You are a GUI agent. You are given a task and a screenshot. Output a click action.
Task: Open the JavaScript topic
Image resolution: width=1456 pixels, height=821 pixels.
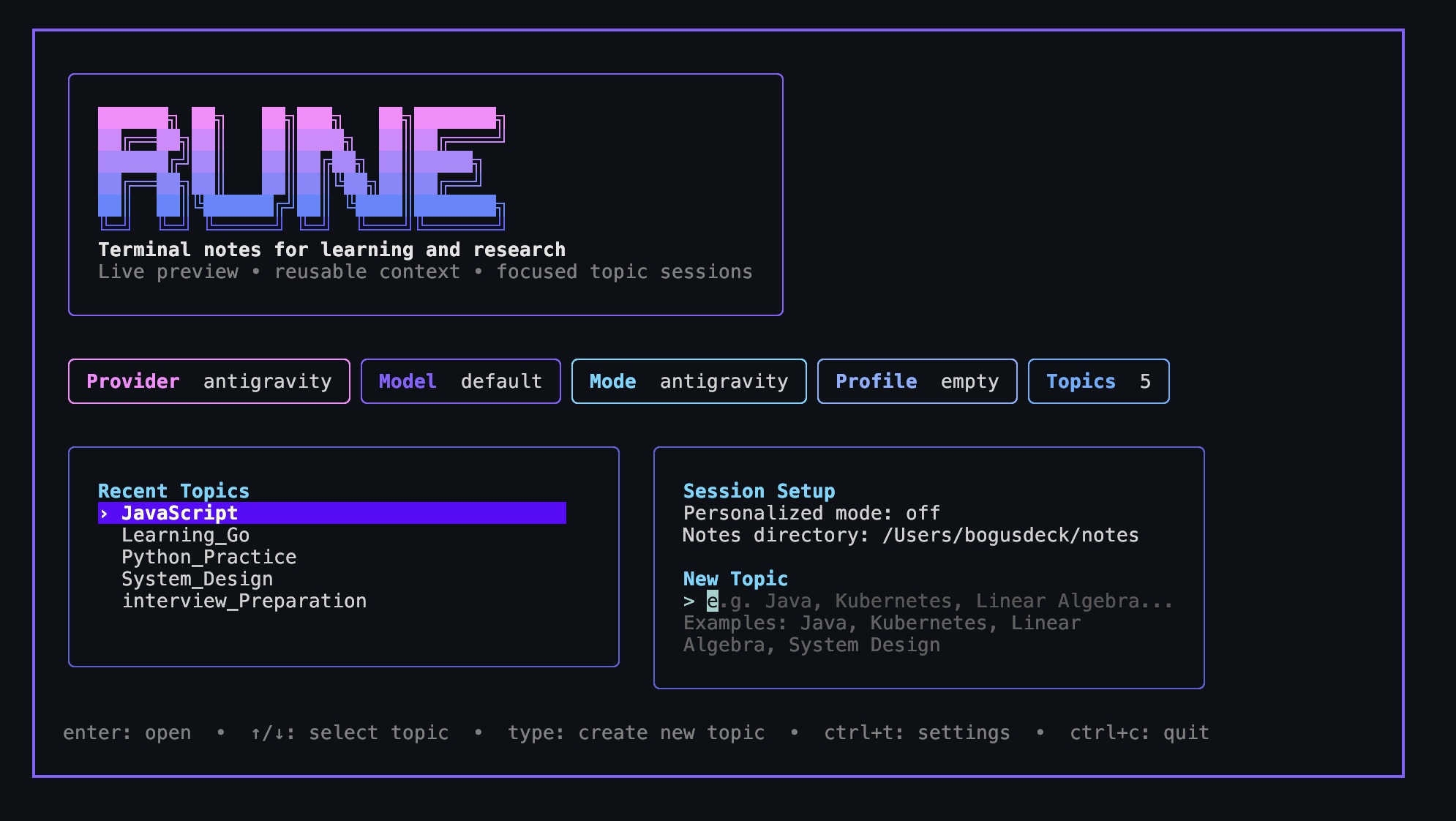[x=331, y=513]
